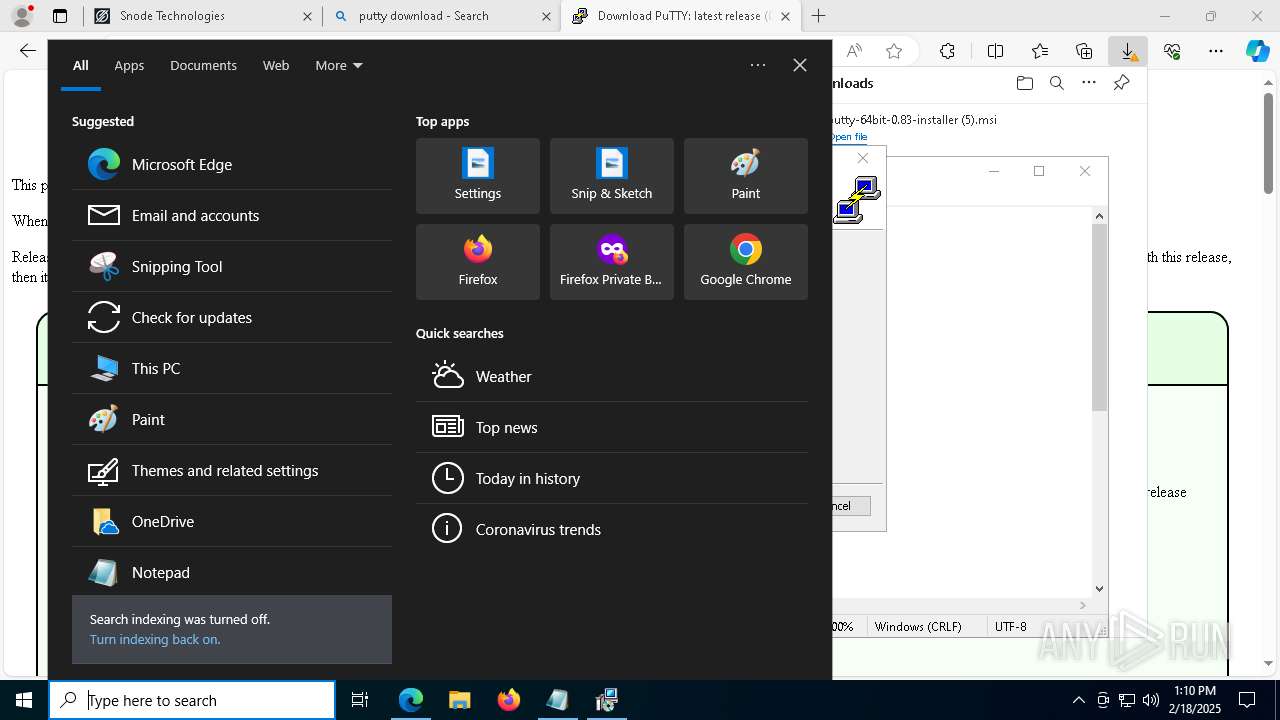Launch Google Chrome tile
This screenshot has height=720, width=1280.
[746, 262]
